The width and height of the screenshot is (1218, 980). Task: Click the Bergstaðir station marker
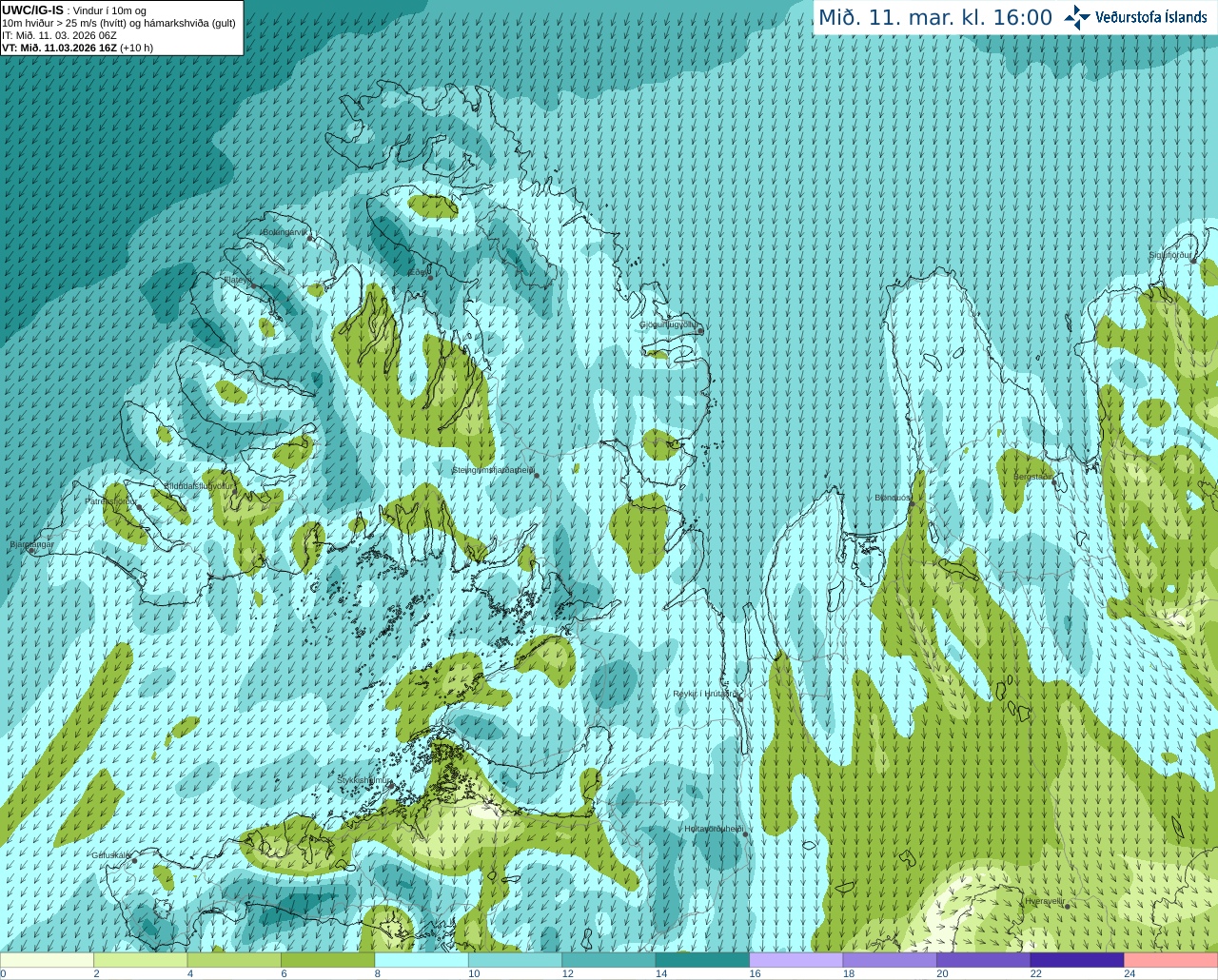click(x=1055, y=481)
